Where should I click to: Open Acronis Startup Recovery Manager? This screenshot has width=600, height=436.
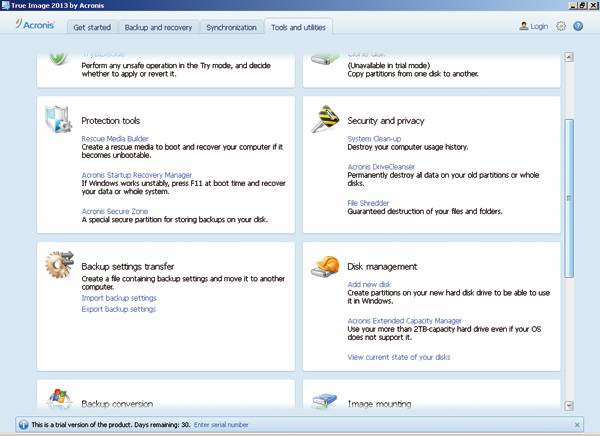click(137, 175)
